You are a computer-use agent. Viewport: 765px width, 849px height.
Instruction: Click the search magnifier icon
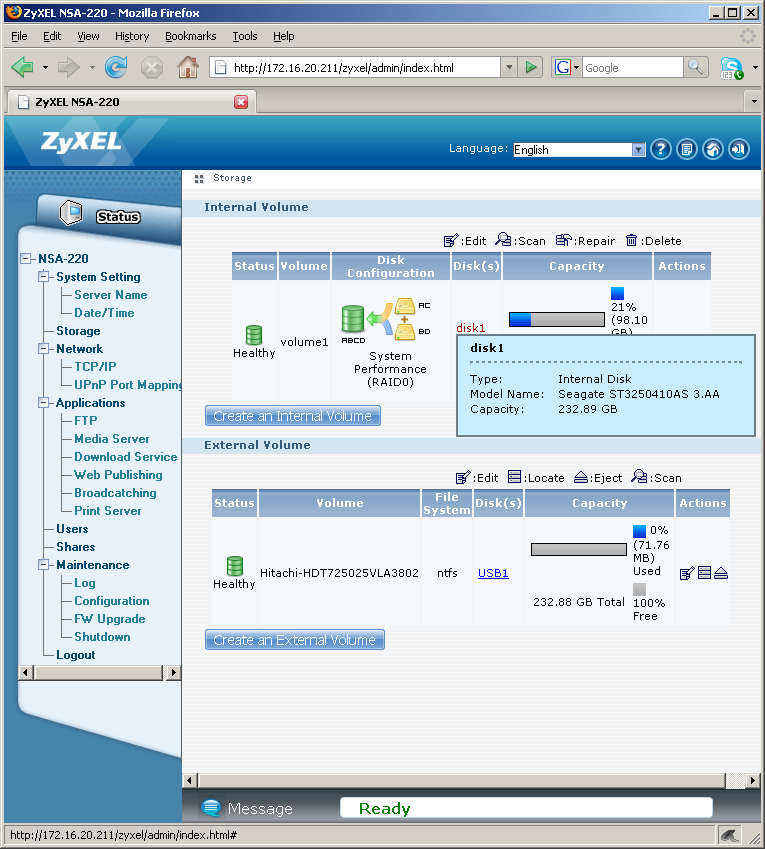(x=695, y=68)
